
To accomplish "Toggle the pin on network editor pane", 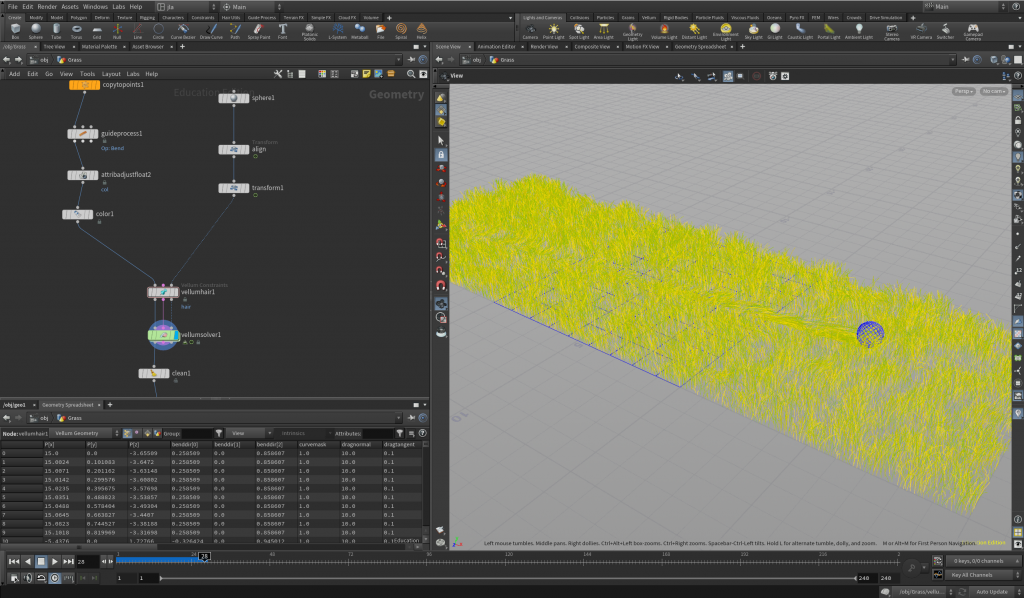I will coord(411,59).
